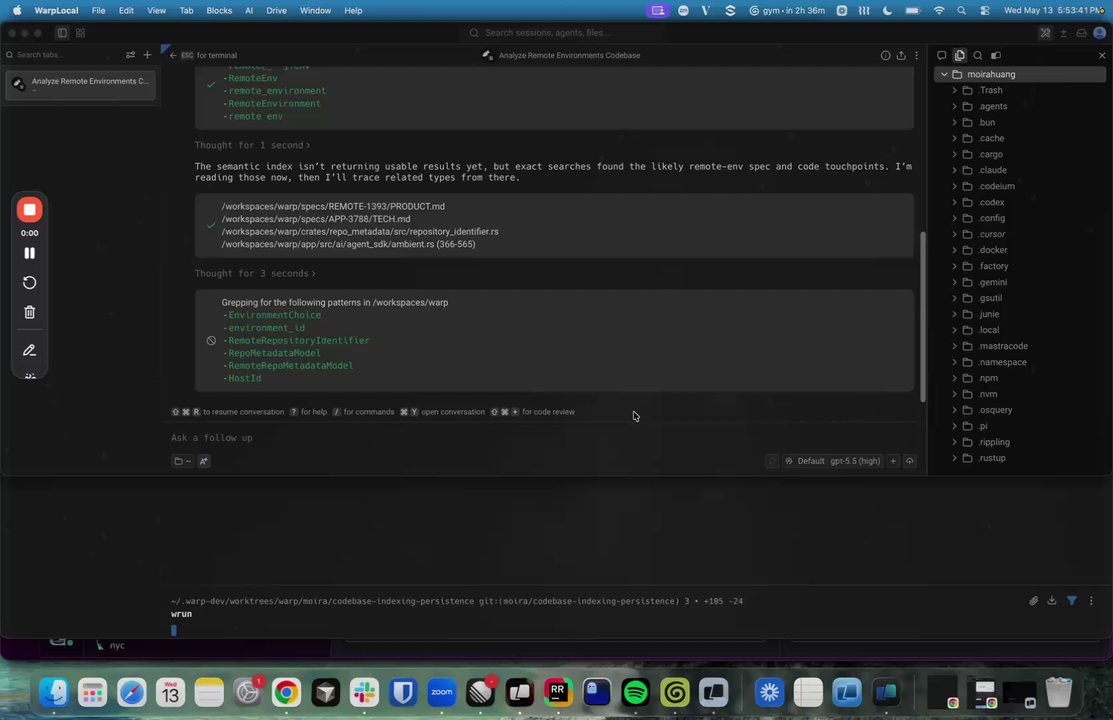This screenshot has height=720, width=1113.
Task: Restart the recording using the circular arrow icon
Action: coord(29,283)
